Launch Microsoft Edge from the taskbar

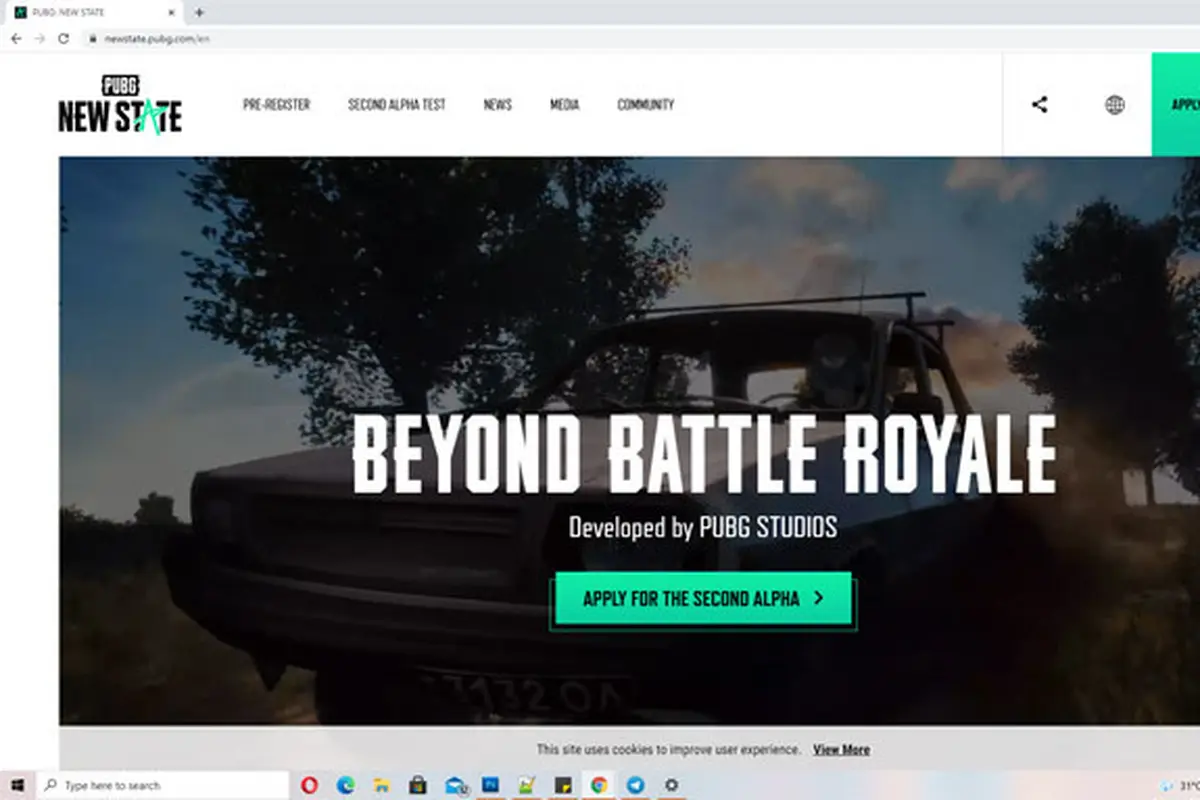(x=346, y=785)
